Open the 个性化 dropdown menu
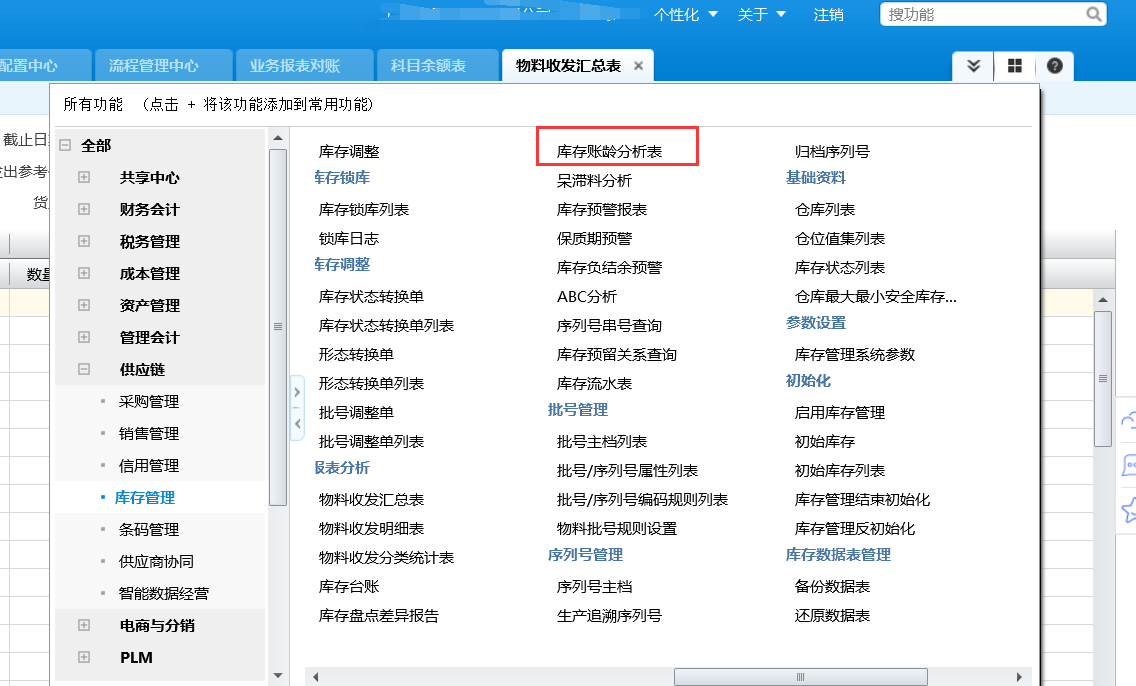1136x686 pixels. pos(686,15)
